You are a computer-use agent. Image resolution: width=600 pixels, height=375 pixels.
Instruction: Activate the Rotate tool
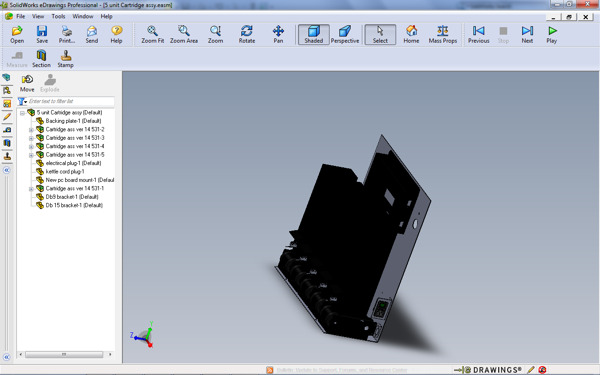click(247, 34)
